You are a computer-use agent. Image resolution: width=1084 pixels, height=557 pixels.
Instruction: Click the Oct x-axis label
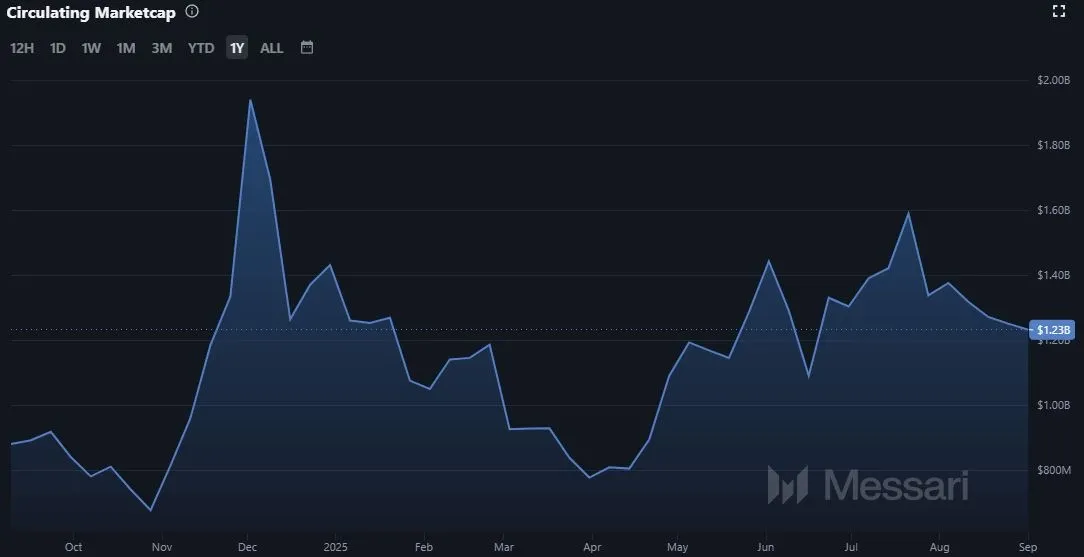pyautogui.click(x=73, y=547)
